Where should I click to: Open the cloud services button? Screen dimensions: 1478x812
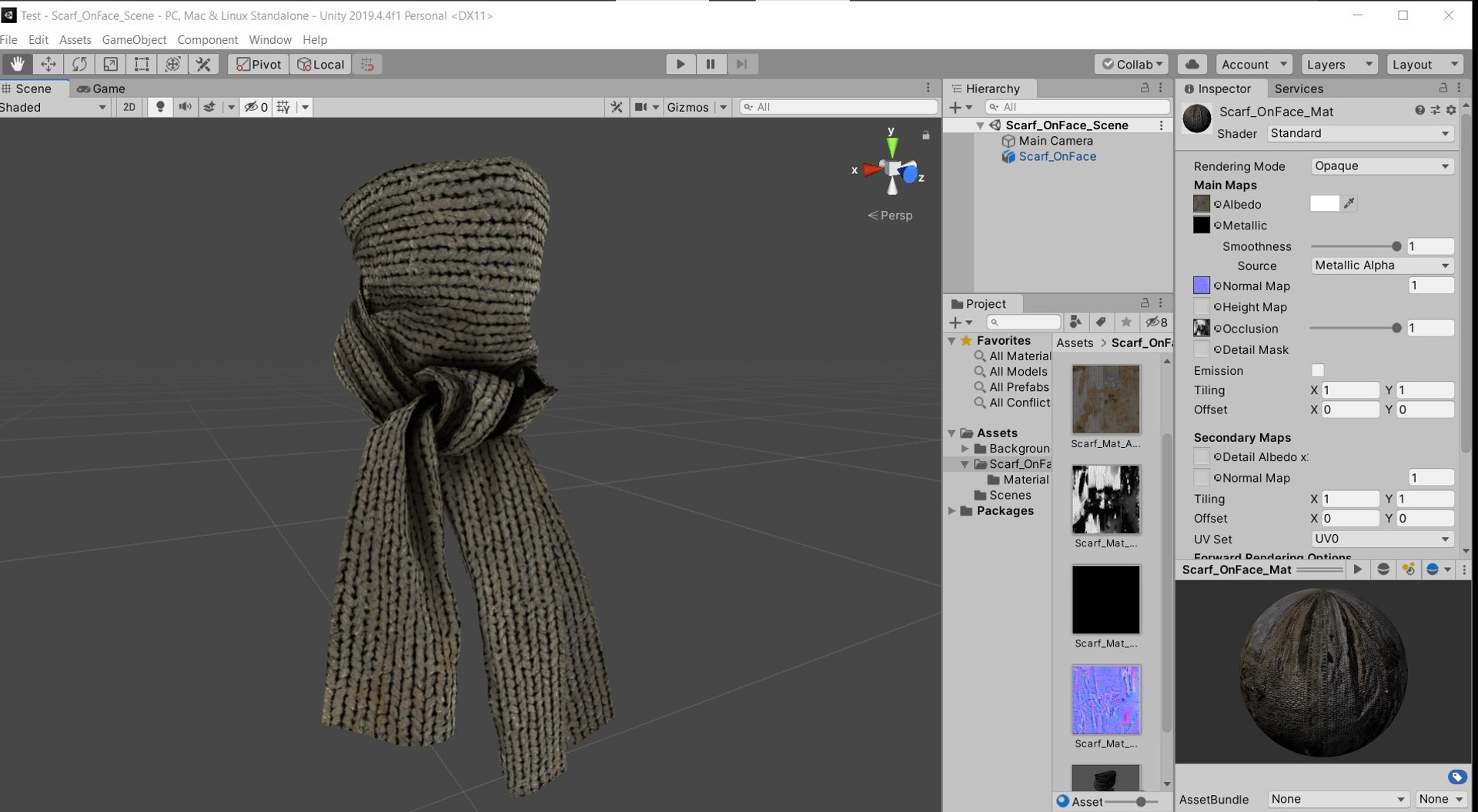pyautogui.click(x=1192, y=64)
